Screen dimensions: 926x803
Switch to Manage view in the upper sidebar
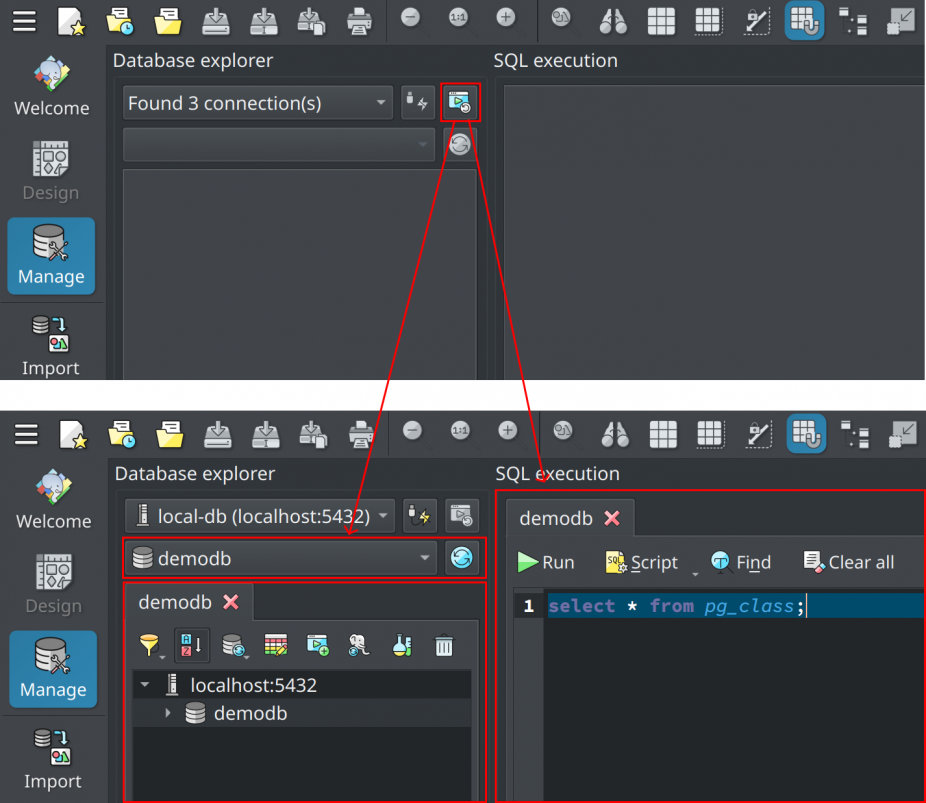[51, 256]
